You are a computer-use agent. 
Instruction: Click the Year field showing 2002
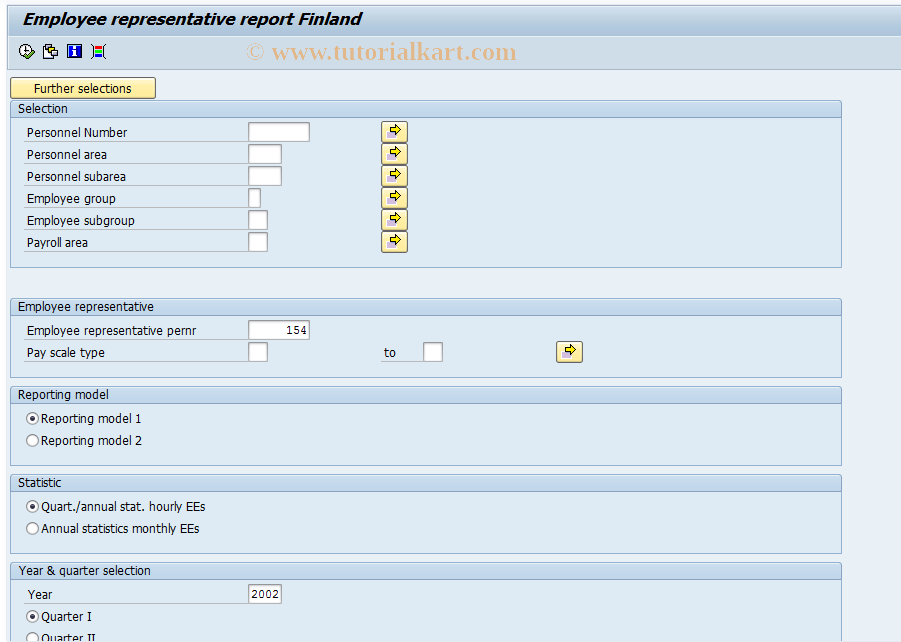point(265,594)
